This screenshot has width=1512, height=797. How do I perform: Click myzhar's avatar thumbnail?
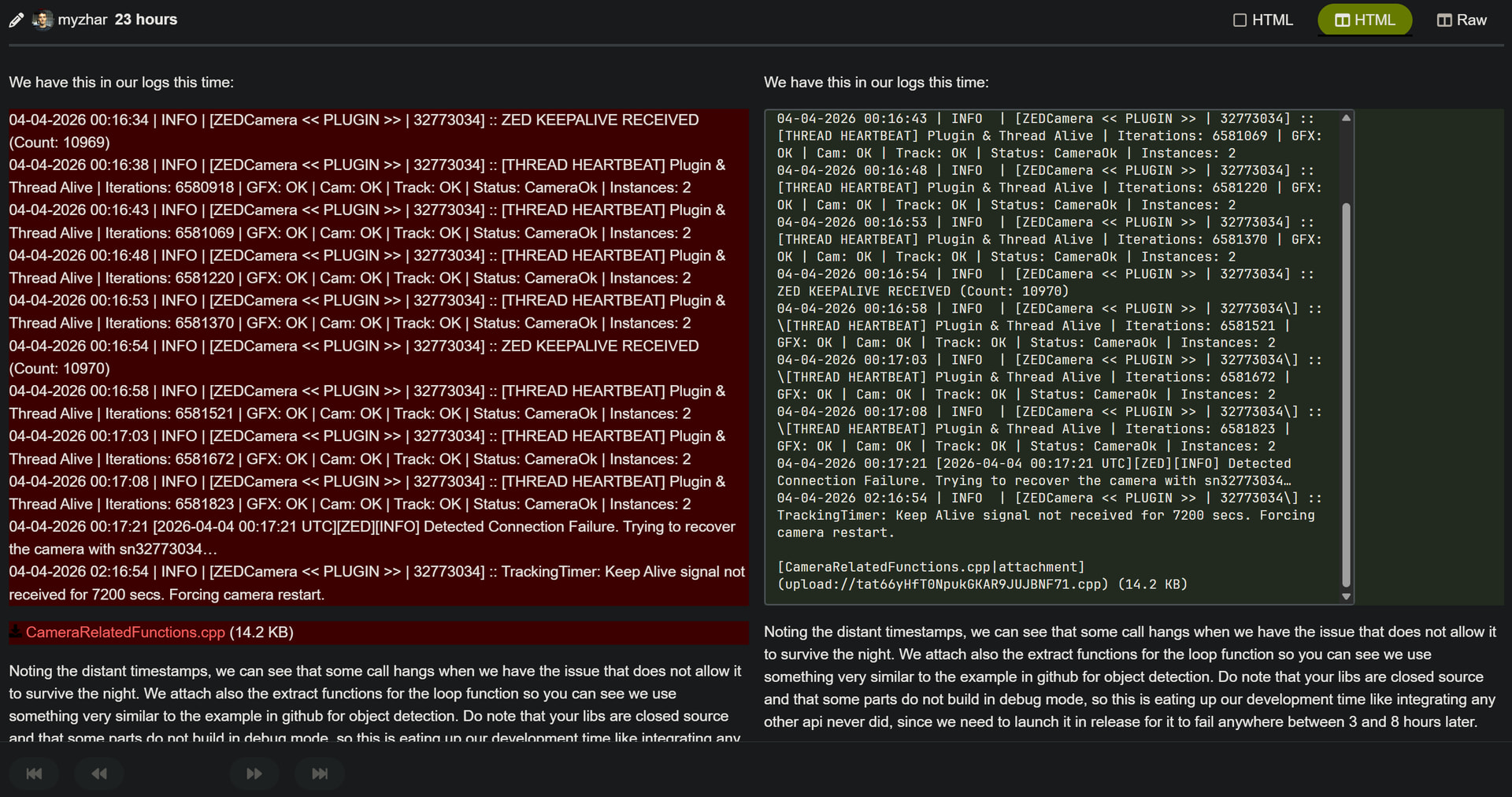pyautogui.click(x=43, y=20)
